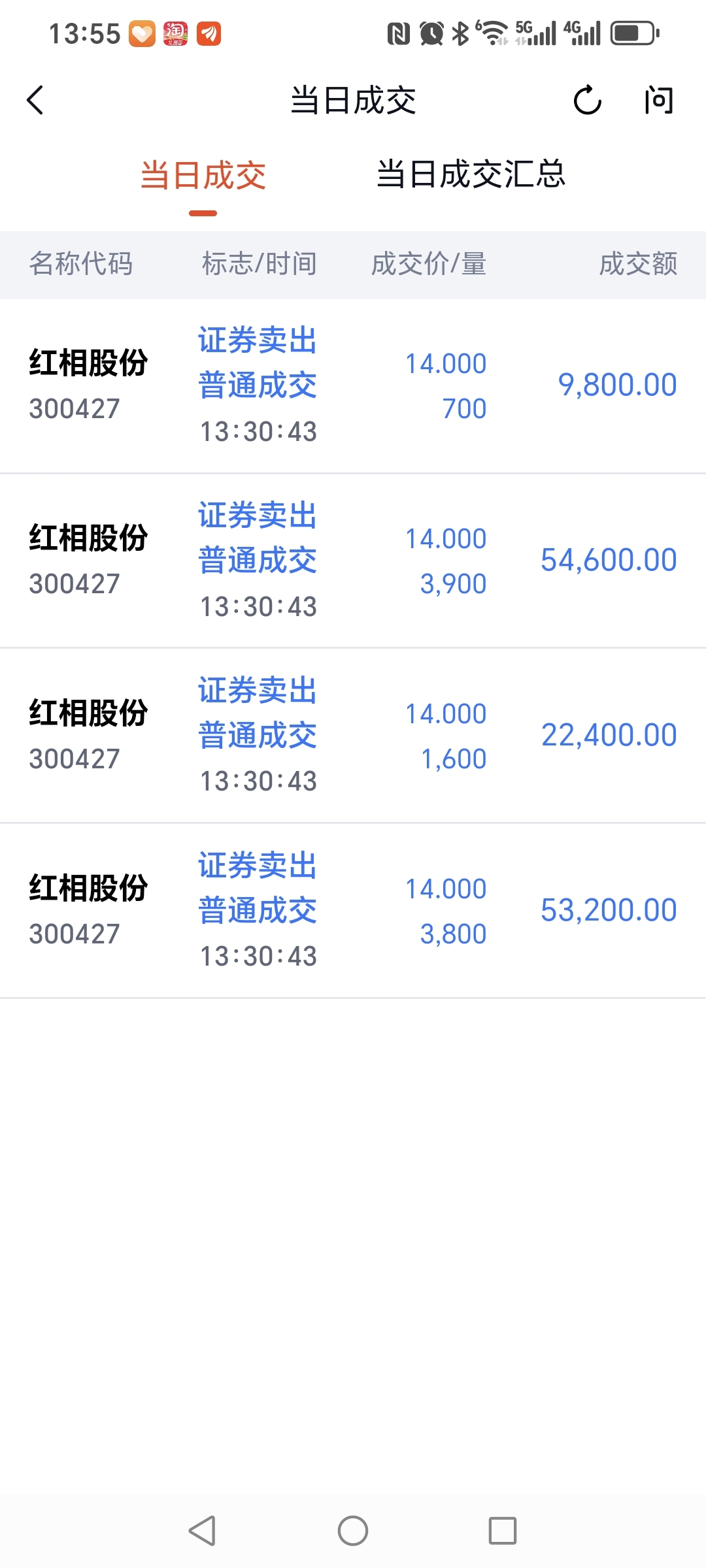Tap Android back triangle navigation button
This screenshot has width=706, height=1568.
[x=202, y=1530]
